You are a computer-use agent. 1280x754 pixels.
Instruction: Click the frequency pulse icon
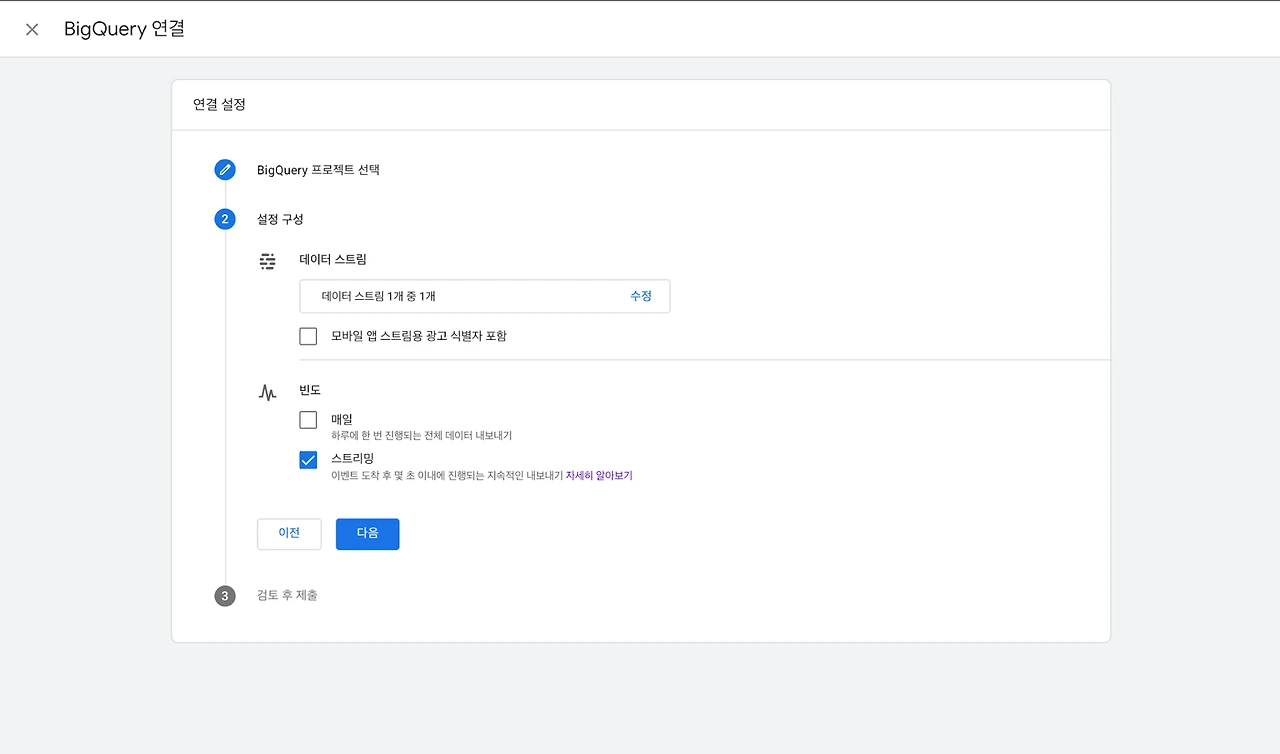[x=267, y=392]
